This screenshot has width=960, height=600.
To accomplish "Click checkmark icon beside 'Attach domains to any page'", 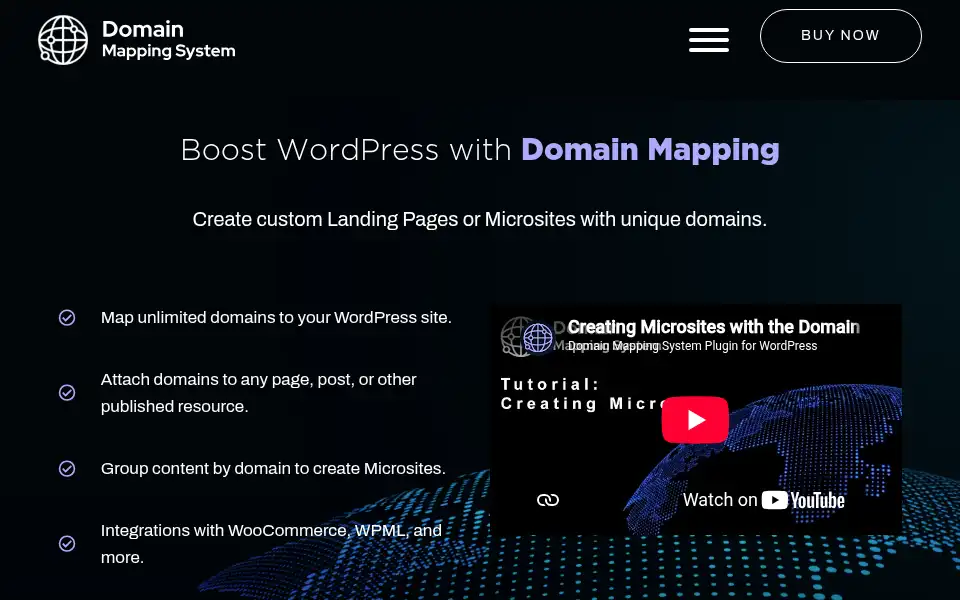I will [x=67, y=392].
